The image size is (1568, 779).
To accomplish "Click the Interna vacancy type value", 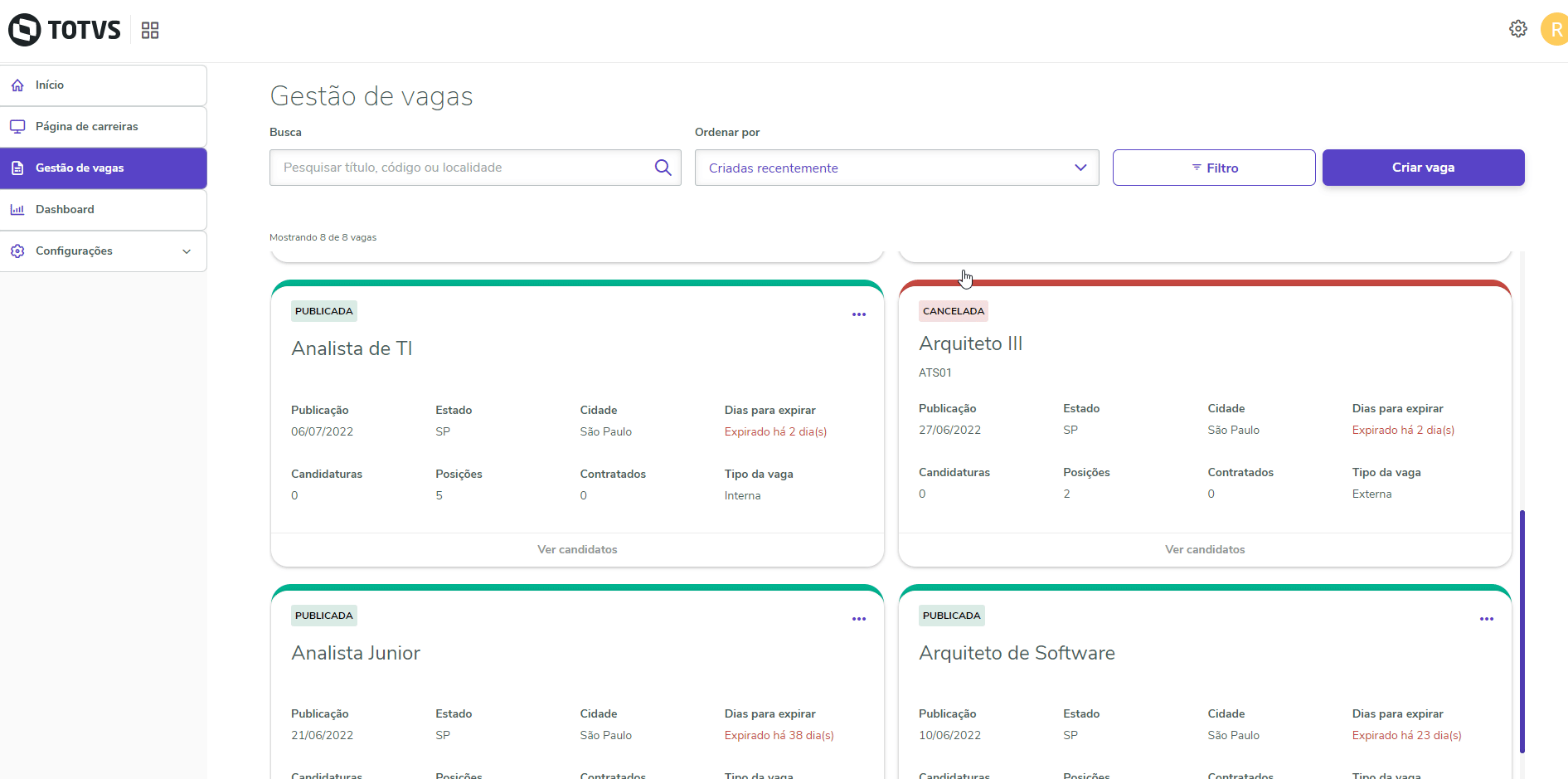I will (x=742, y=495).
